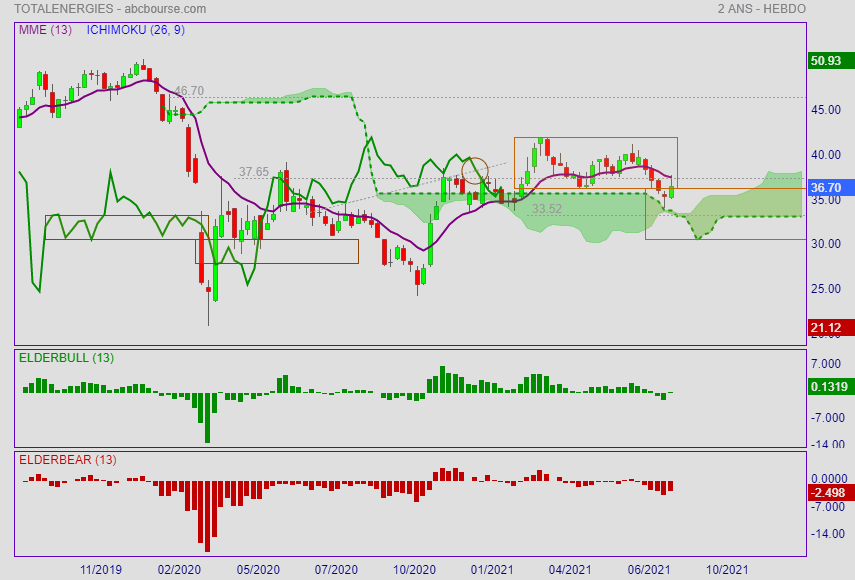Screen dimensions: 855x580
Task: Click the 02/2020 date axis label
Action: 179,570
